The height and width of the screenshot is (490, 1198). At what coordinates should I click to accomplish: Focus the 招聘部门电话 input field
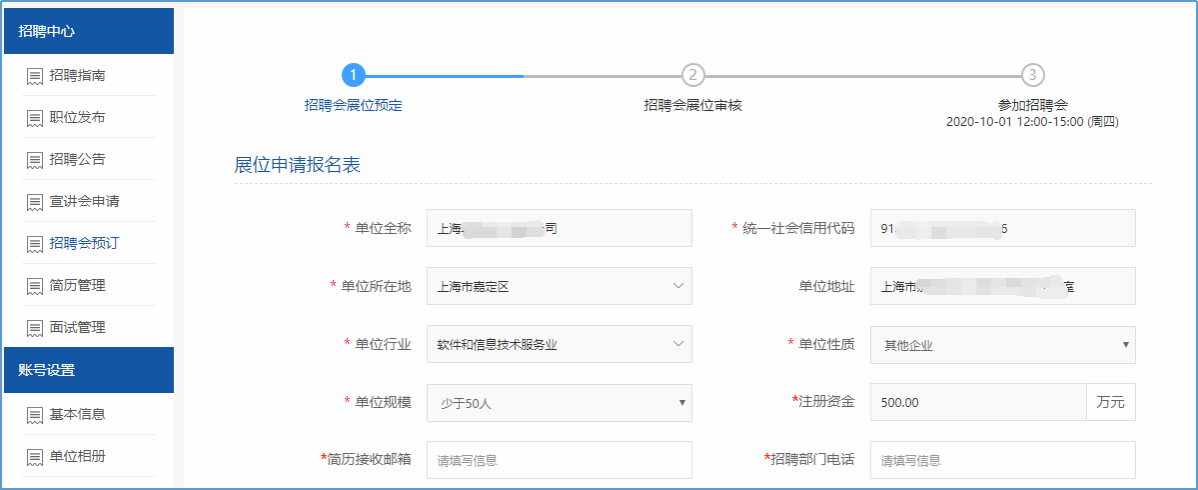(1002, 460)
